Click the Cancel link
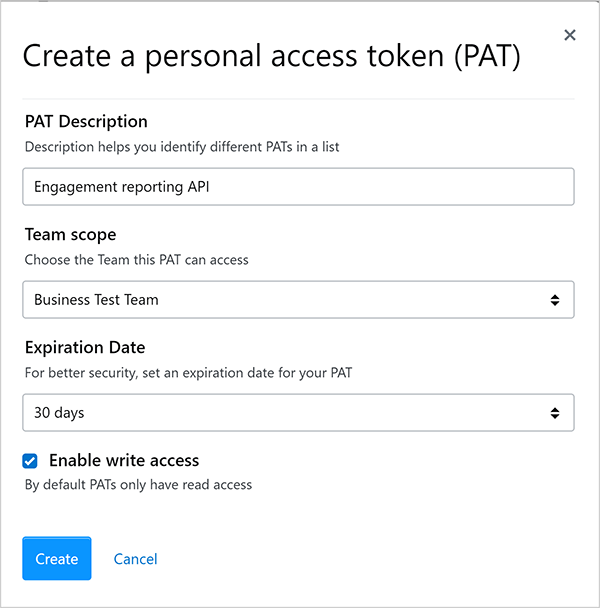600x608 pixels. click(x=135, y=559)
